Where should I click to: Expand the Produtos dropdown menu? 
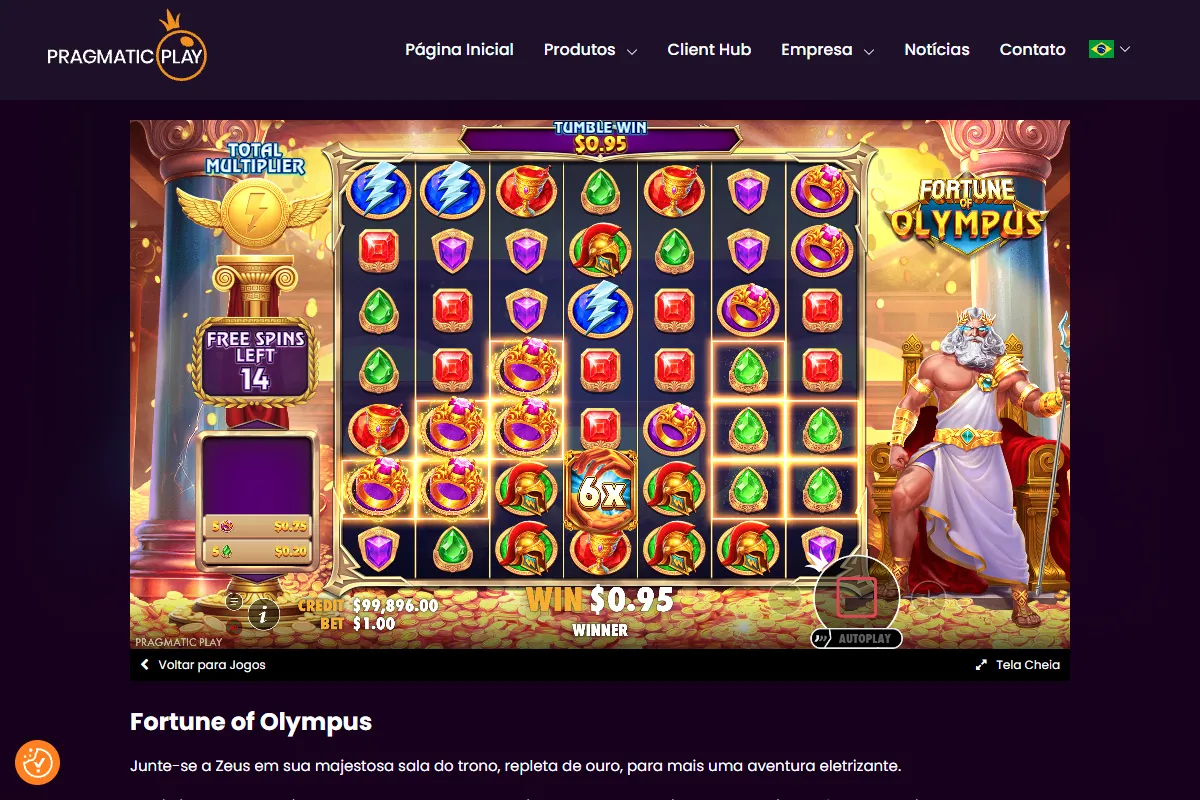coord(590,49)
